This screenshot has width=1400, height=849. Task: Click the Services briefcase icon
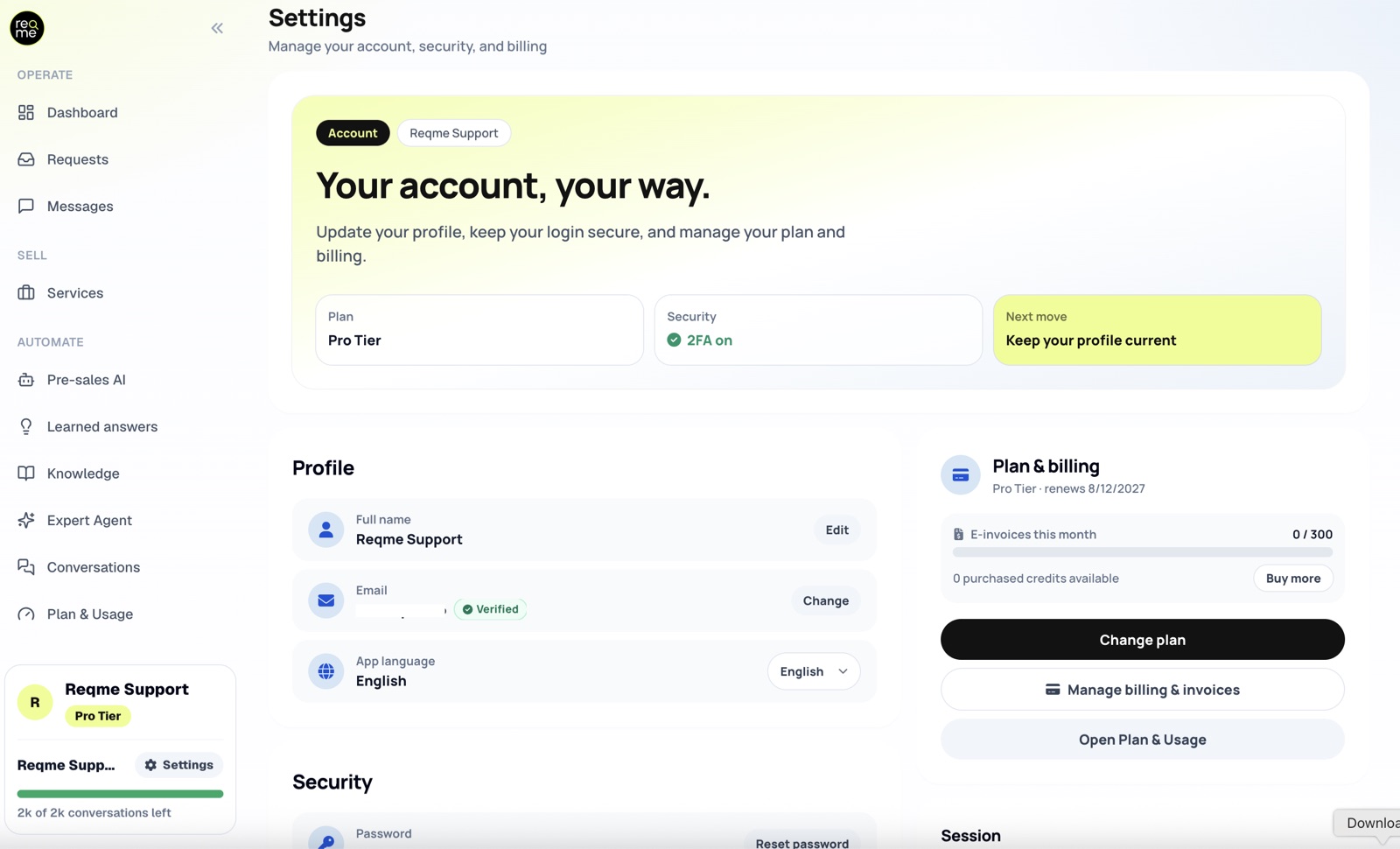26,292
